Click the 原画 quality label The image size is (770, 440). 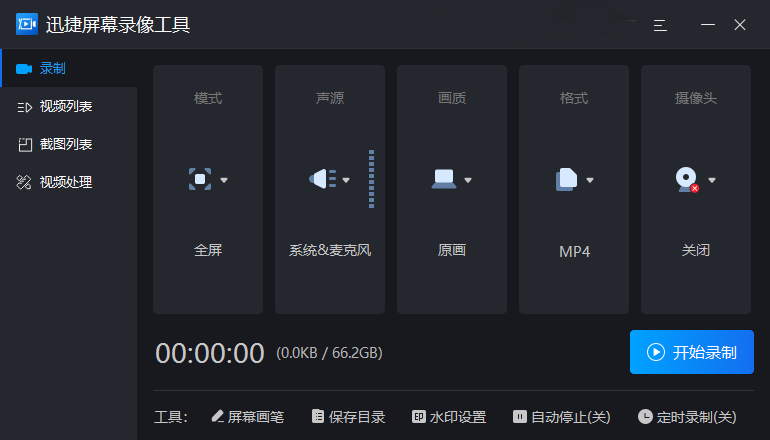(x=452, y=250)
